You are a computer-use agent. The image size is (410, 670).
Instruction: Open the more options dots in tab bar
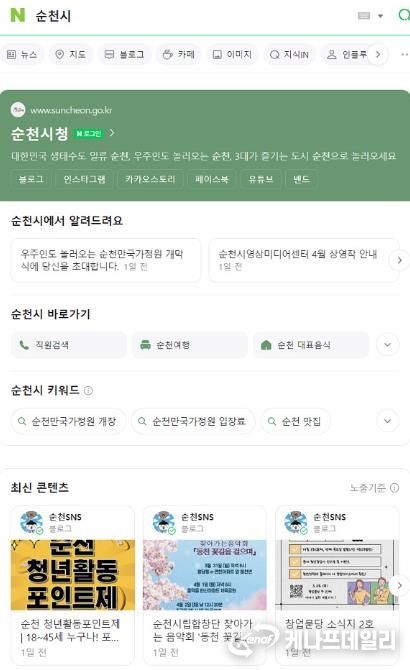pyautogui.click(x=404, y=55)
